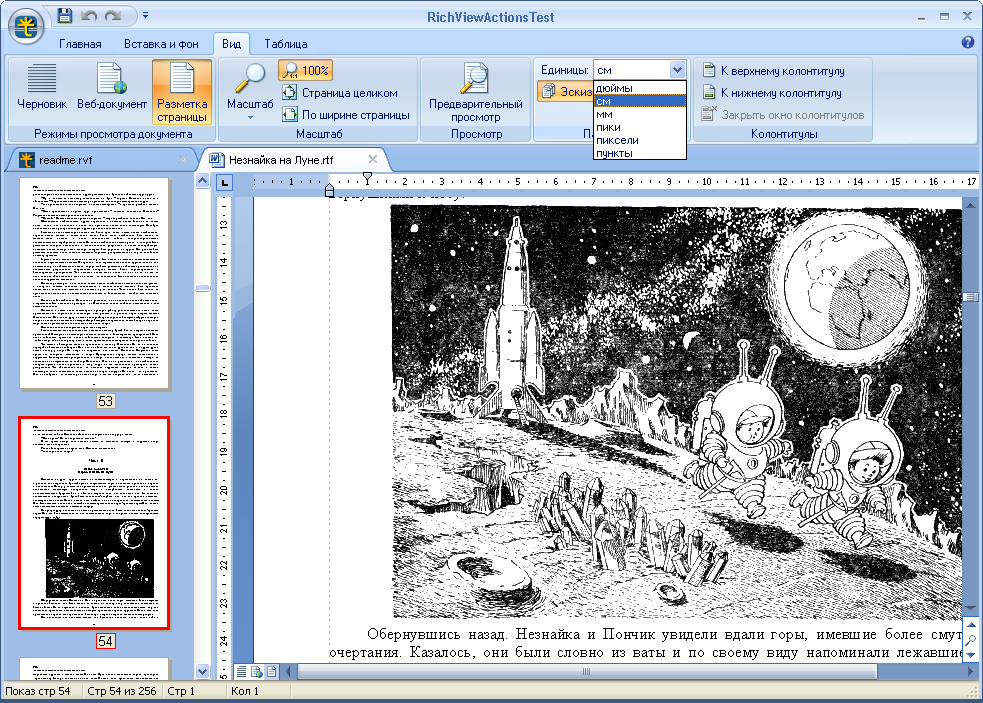Select пиксели in the units list
The image size is (983, 703).
pos(617,141)
